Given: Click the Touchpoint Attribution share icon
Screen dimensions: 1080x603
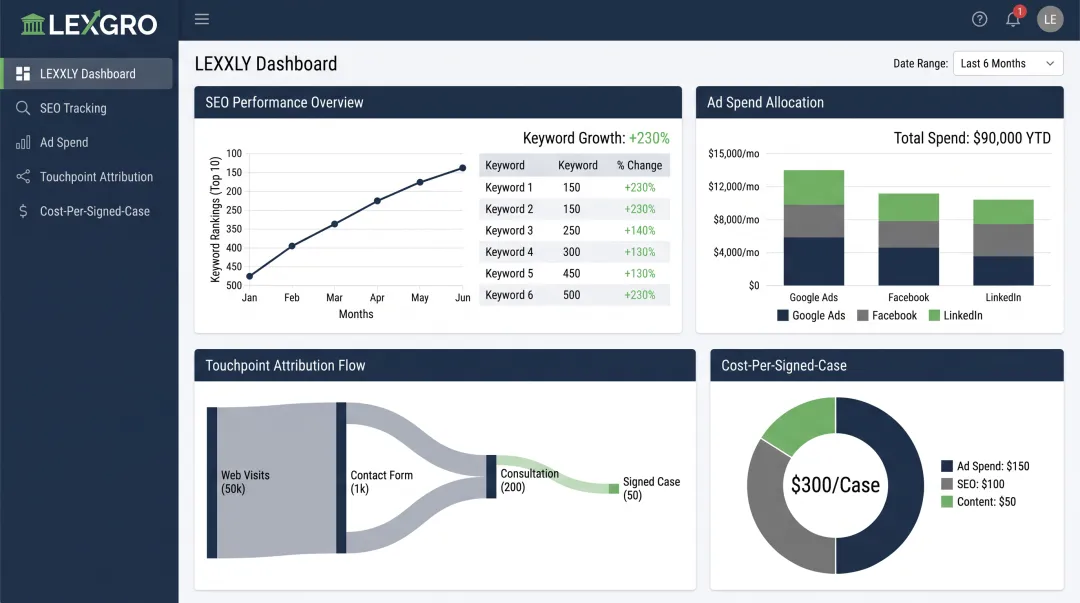Looking at the screenshot, I should point(23,176).
